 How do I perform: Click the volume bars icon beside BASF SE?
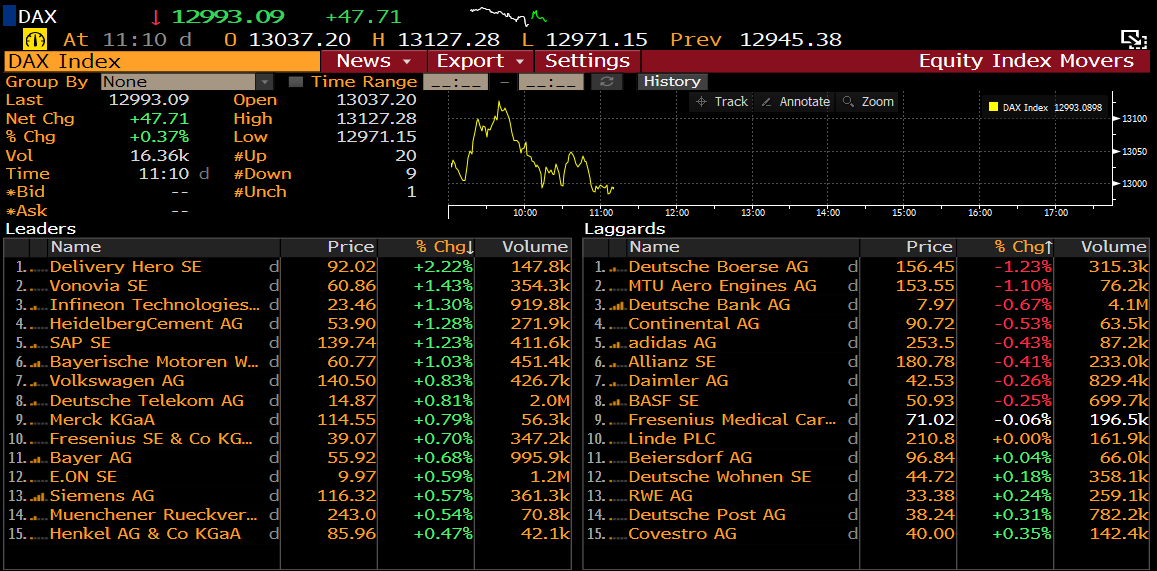tap(618, 401)
